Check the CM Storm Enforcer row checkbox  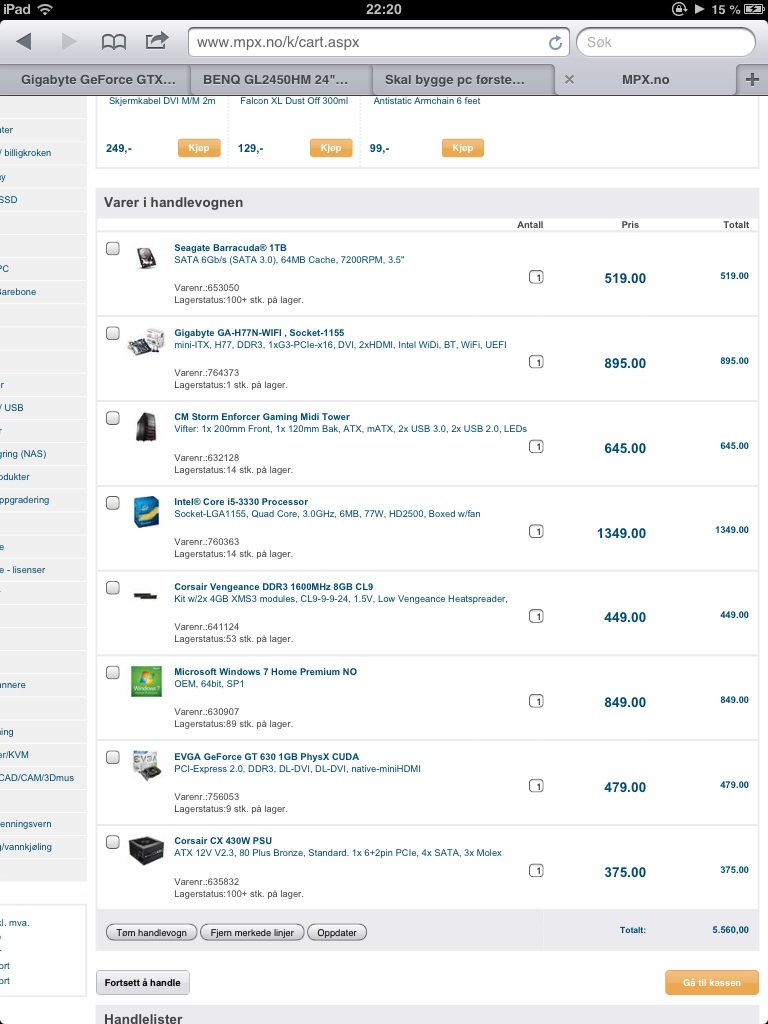pos(113,418)
